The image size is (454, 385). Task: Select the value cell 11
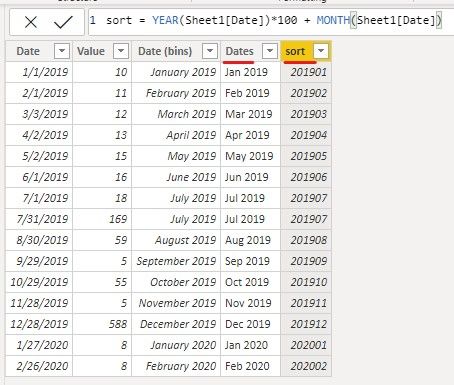102,93
